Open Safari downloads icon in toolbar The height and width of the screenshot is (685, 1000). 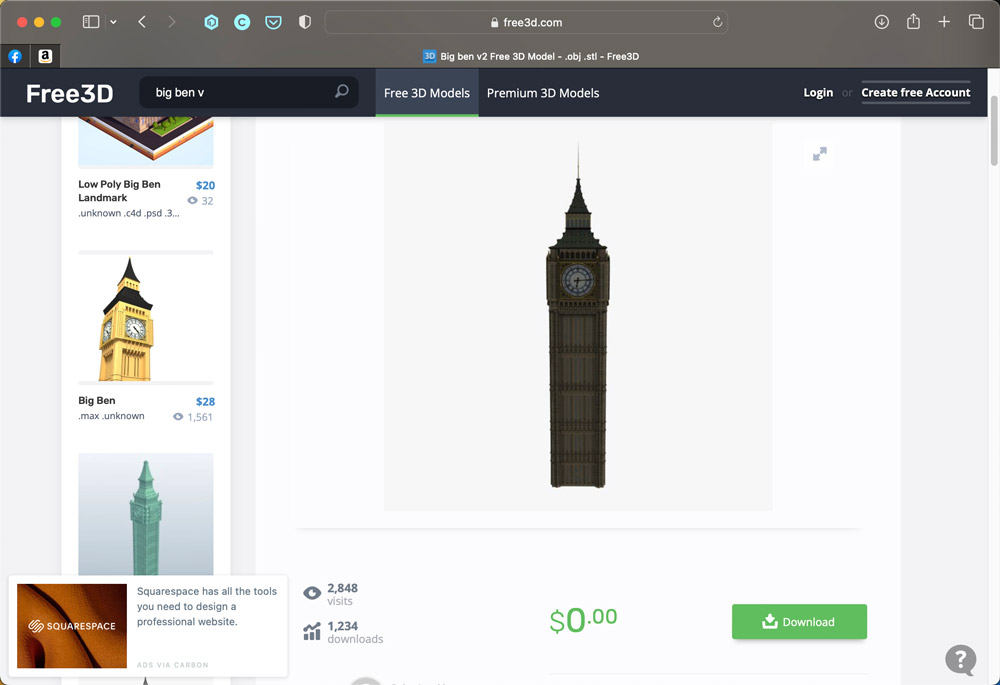881,22
